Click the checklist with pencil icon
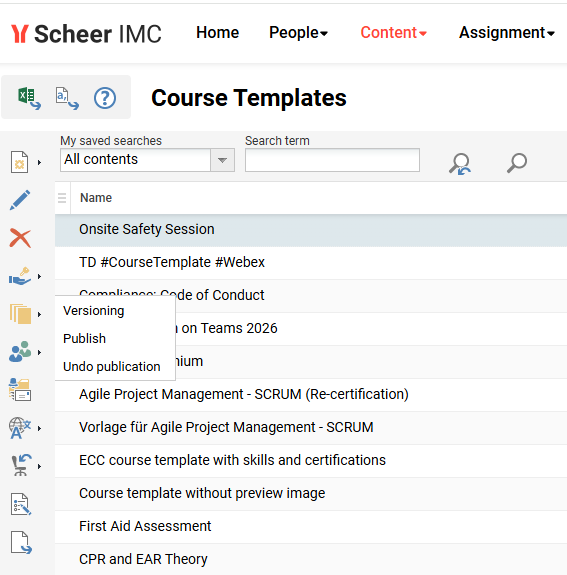Image resolution: width=567 pixels, height=575 pixels. [21, 504]
